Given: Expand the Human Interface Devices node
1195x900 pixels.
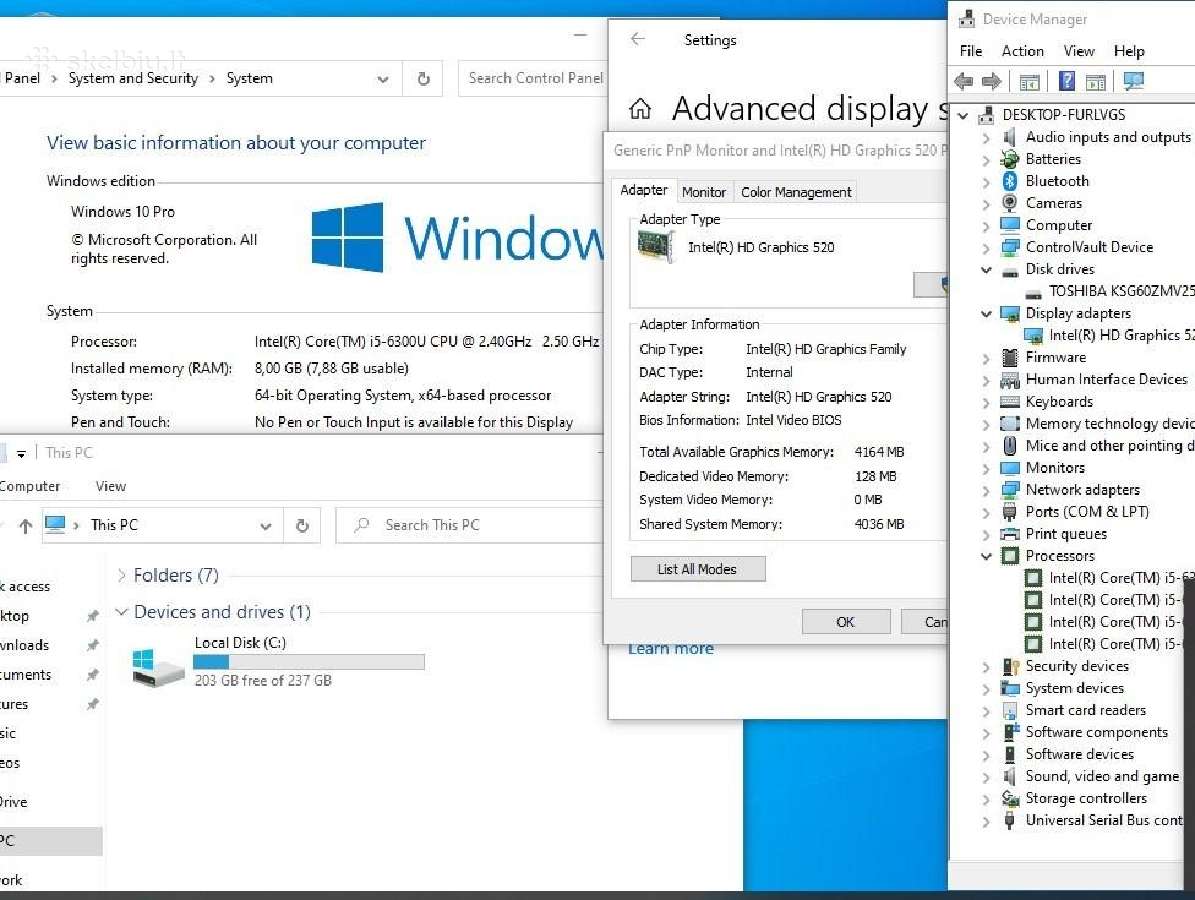Looking at the screenshot, I should [x=986, y=380].
